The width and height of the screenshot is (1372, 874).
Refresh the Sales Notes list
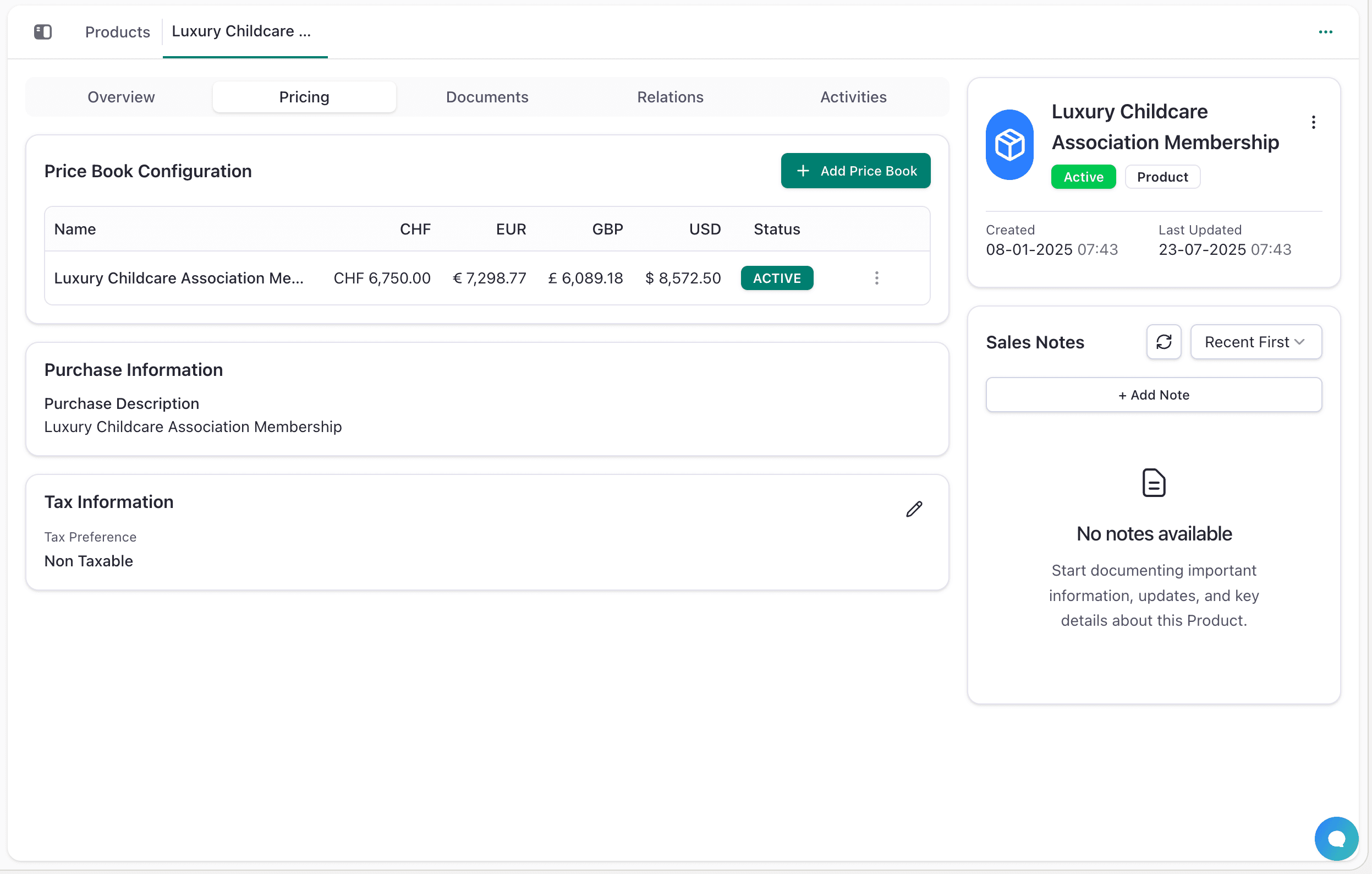pyautogui.click(x=1164, y=341)
